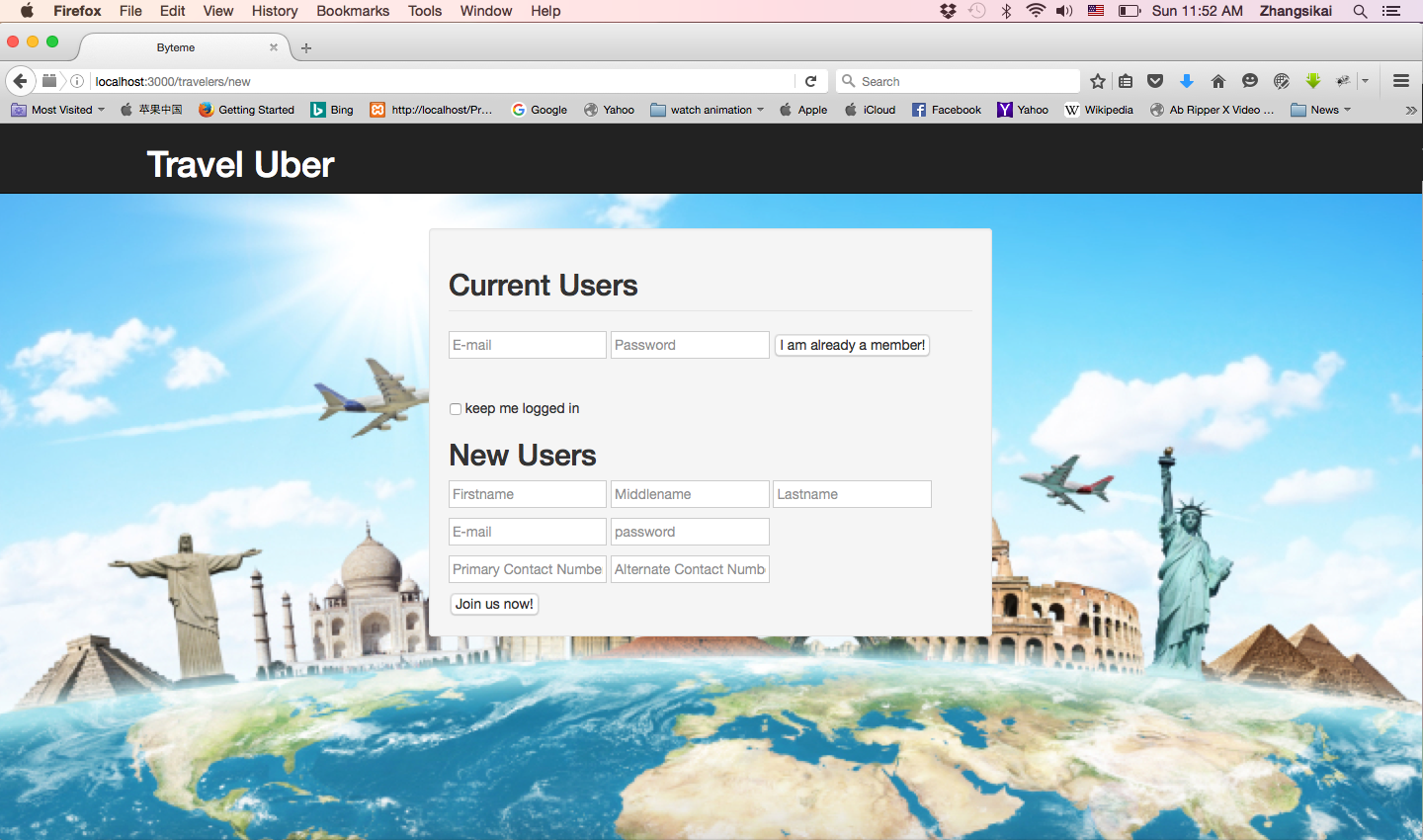Focus the Lastname field
The height and width of the screenshot is (840, 1423).
[x=852, y=494]
